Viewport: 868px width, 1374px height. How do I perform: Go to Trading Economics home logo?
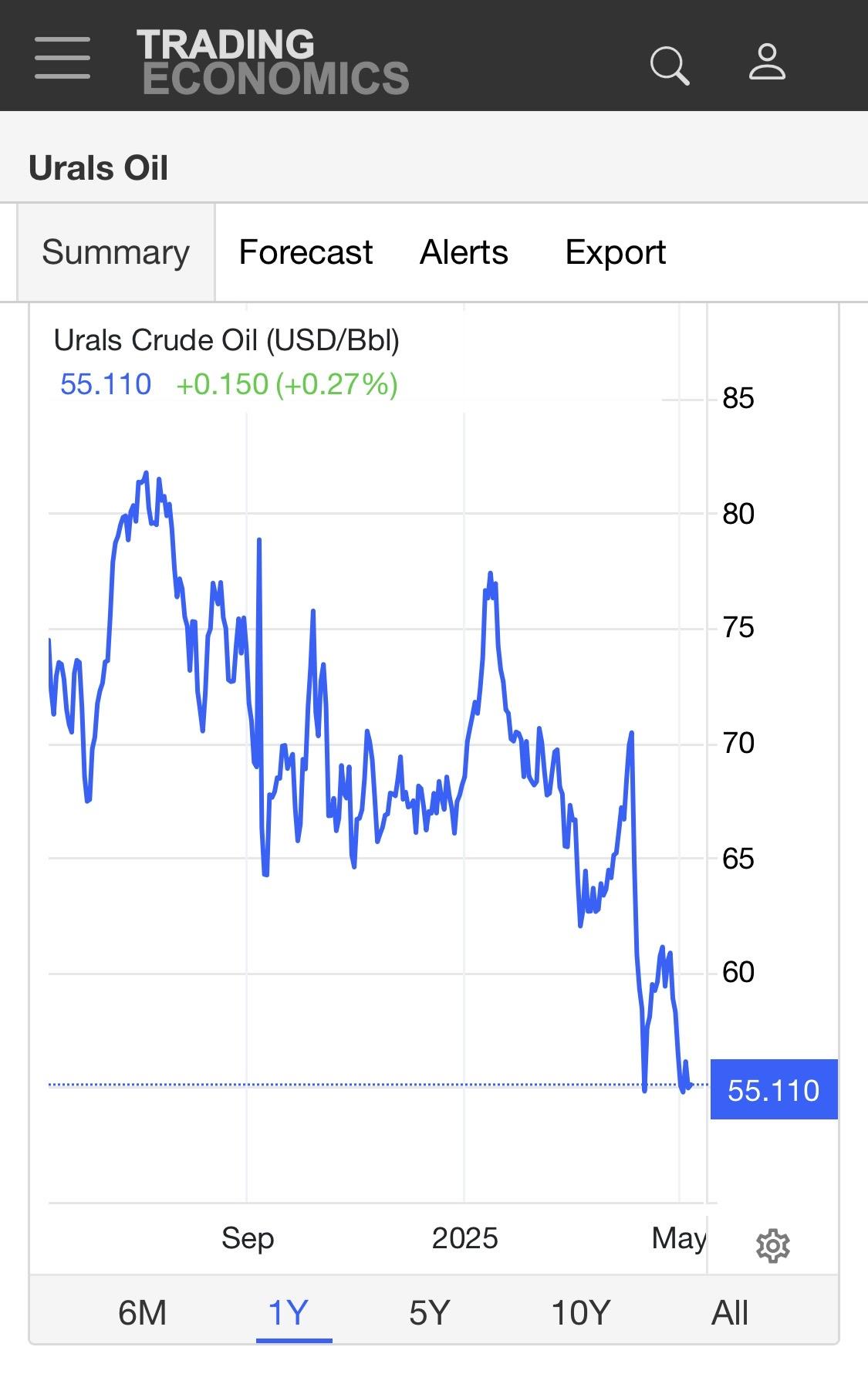(x=273, y=62)
